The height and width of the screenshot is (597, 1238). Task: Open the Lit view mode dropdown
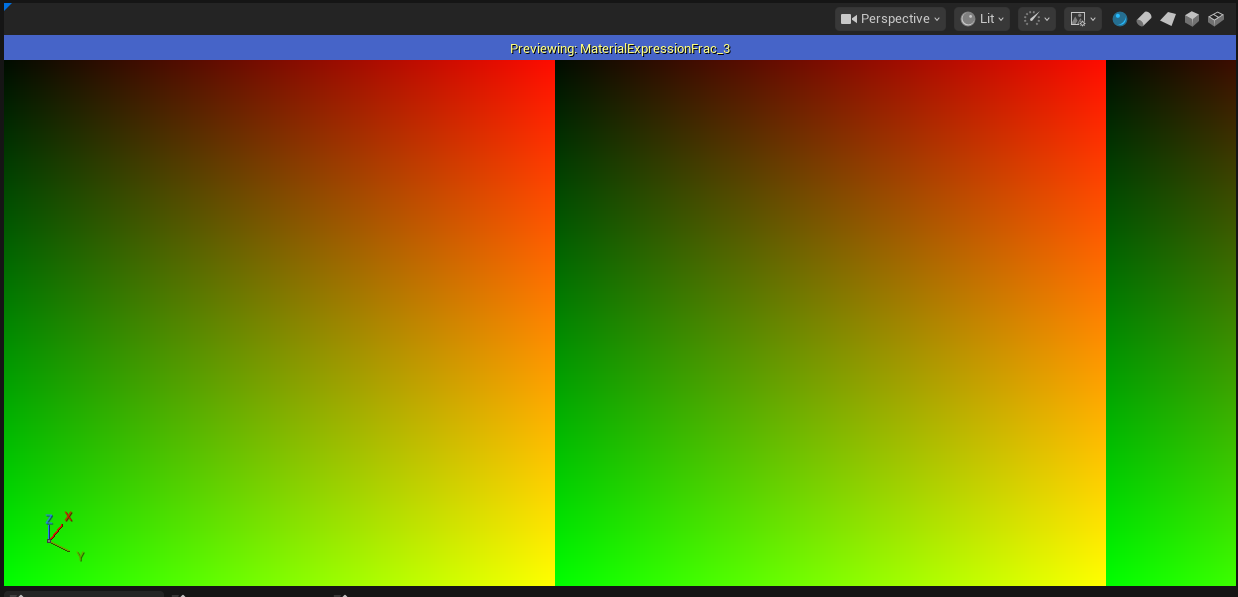click(x=982, y=19)
